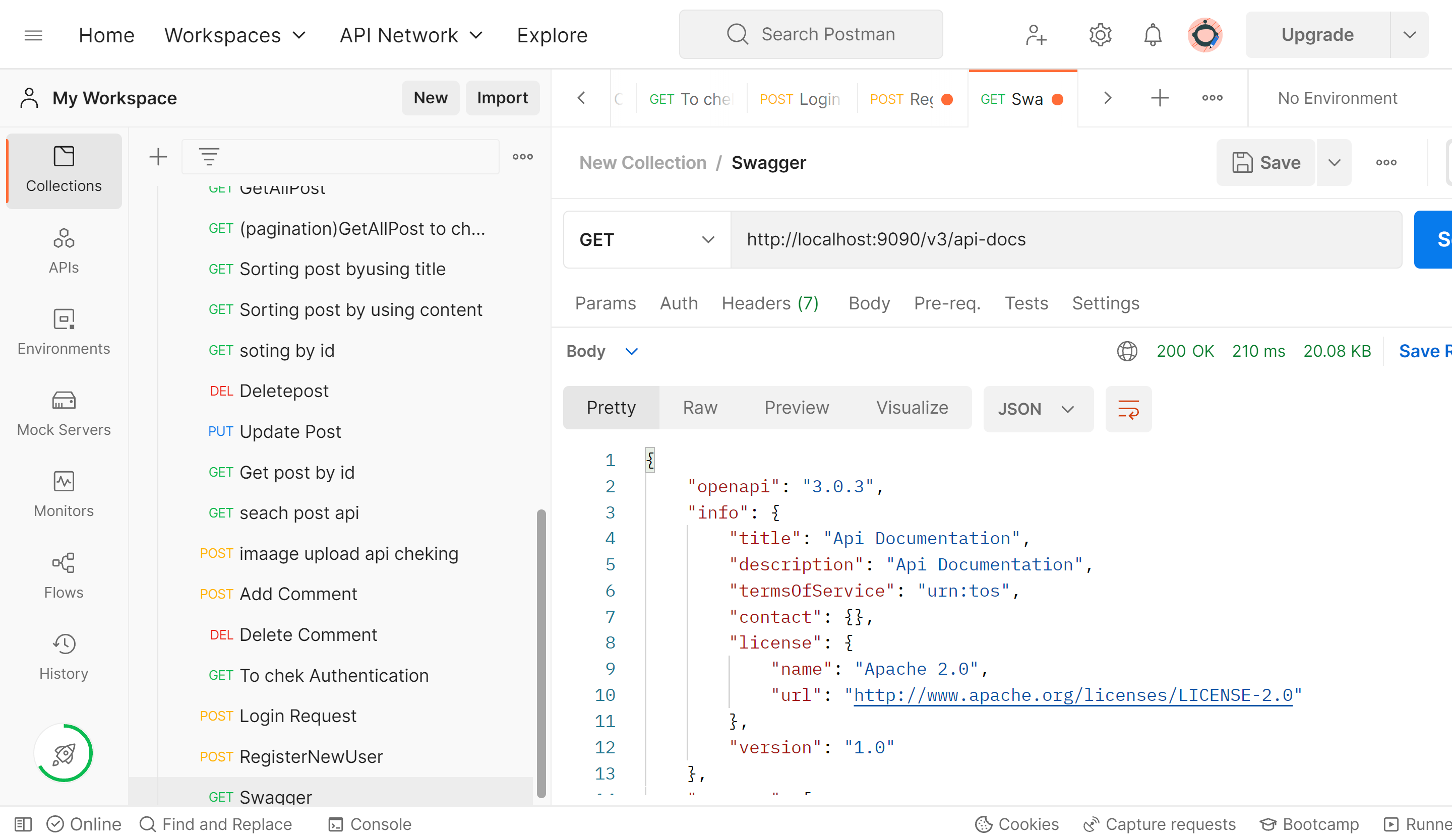The width and height of the screenshot is (1452, 840).
Task: Open the Console from the status bar
Action: click(x=369, y=824)
